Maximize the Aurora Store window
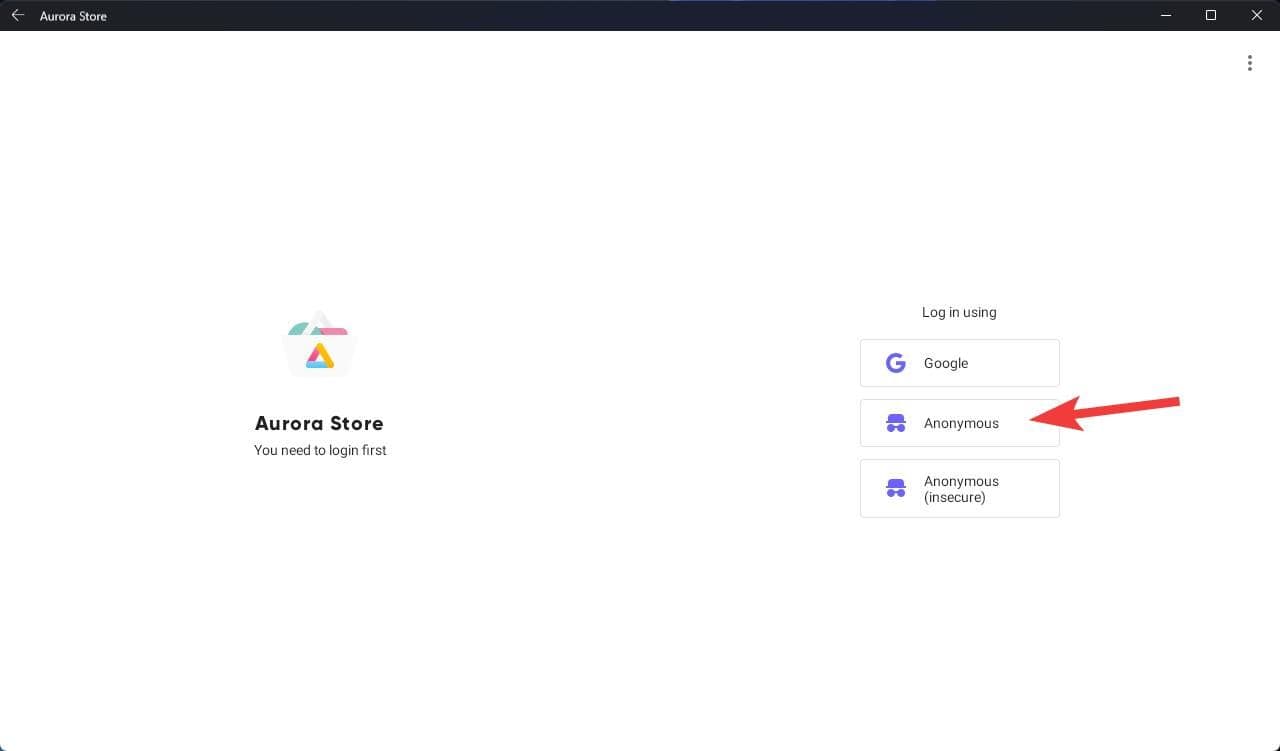Image resolution: width=1280 pixels, height=751 pixels. [x=1211, y=15]
